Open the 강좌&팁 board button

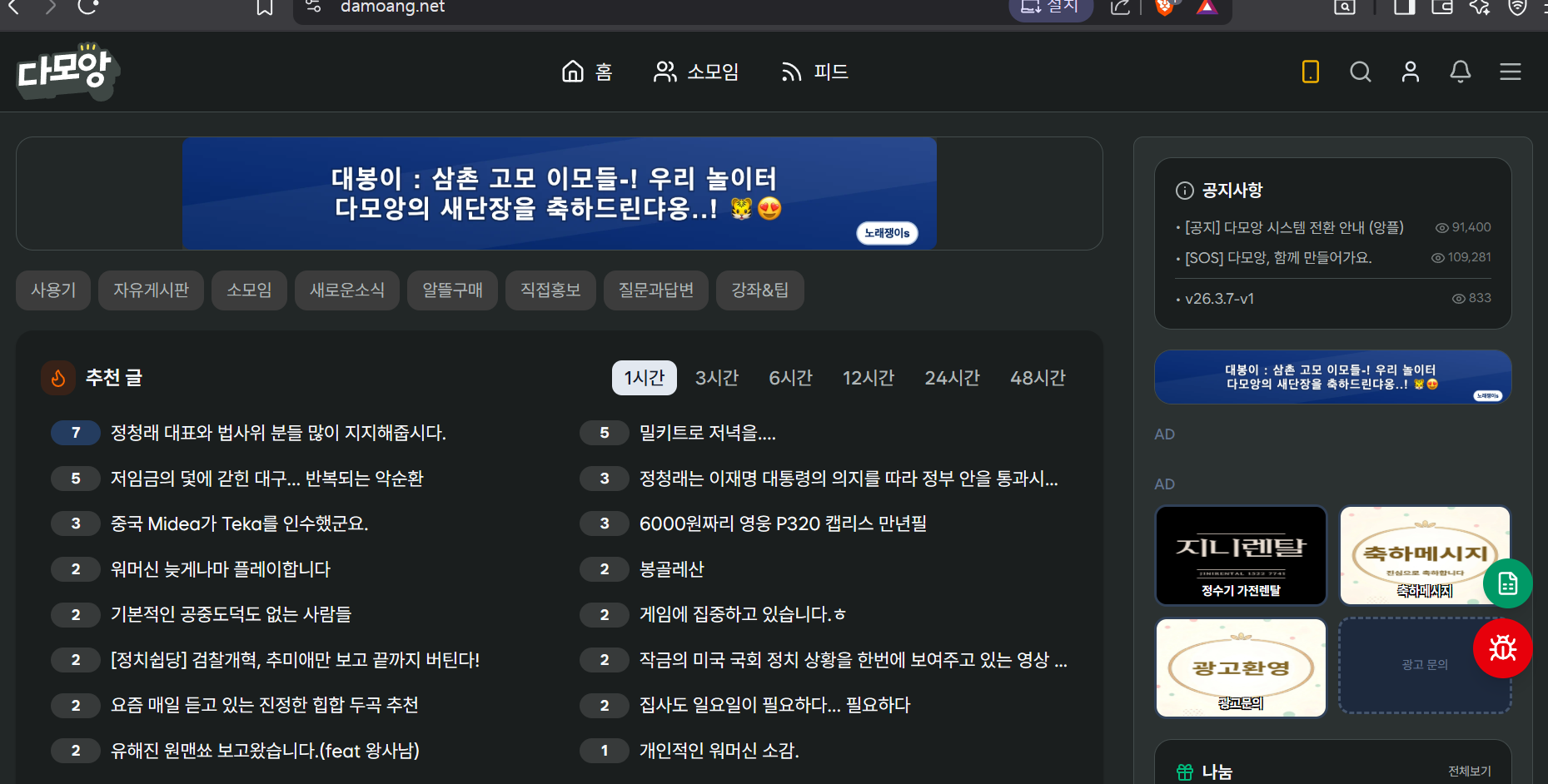(759, 290)
